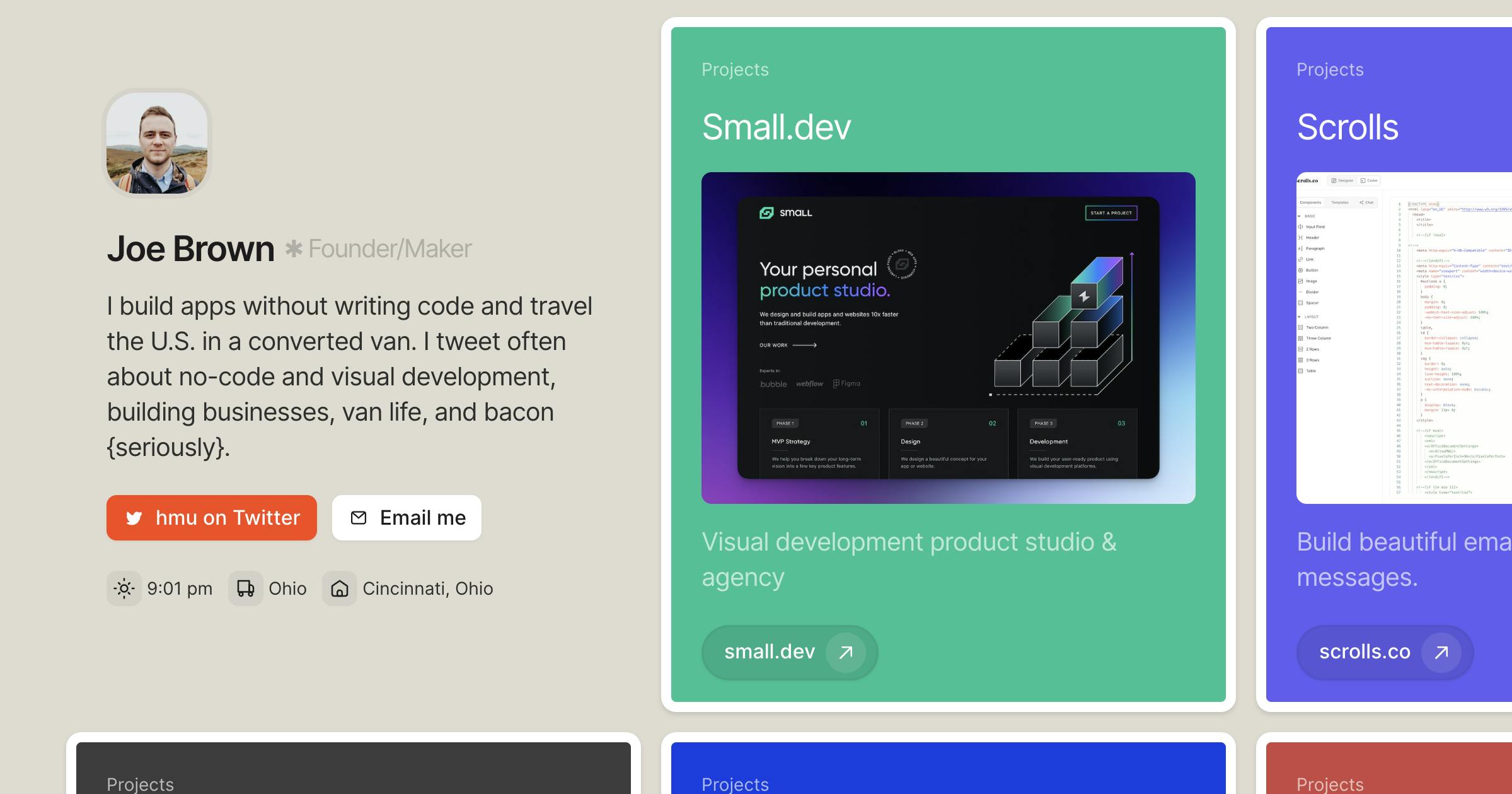Click Projects label on purple Scrolls card
Viewport: 1512px width, 794px height.
(x=1330, y=69)
